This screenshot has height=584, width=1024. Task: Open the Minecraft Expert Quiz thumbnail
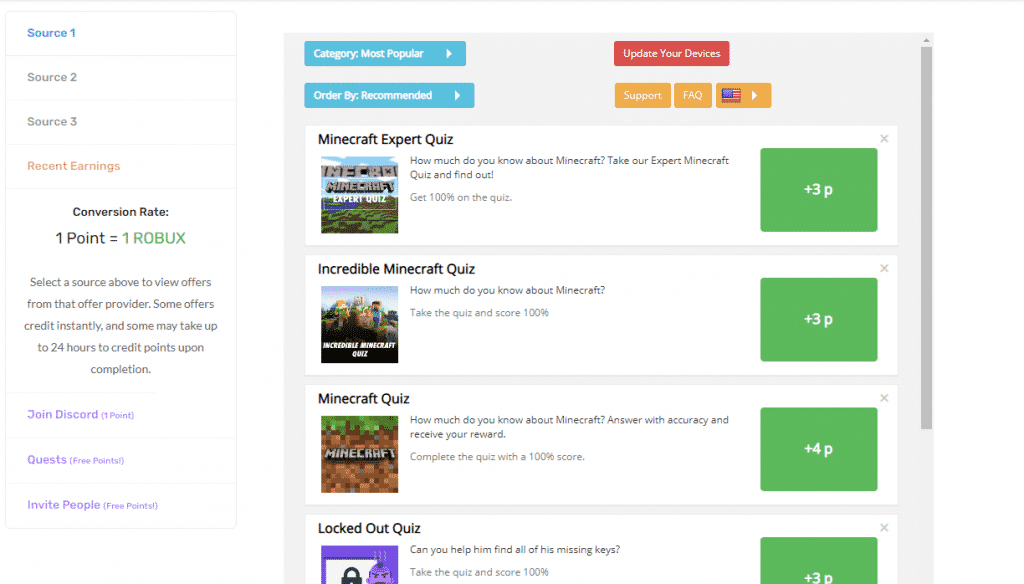359,194
